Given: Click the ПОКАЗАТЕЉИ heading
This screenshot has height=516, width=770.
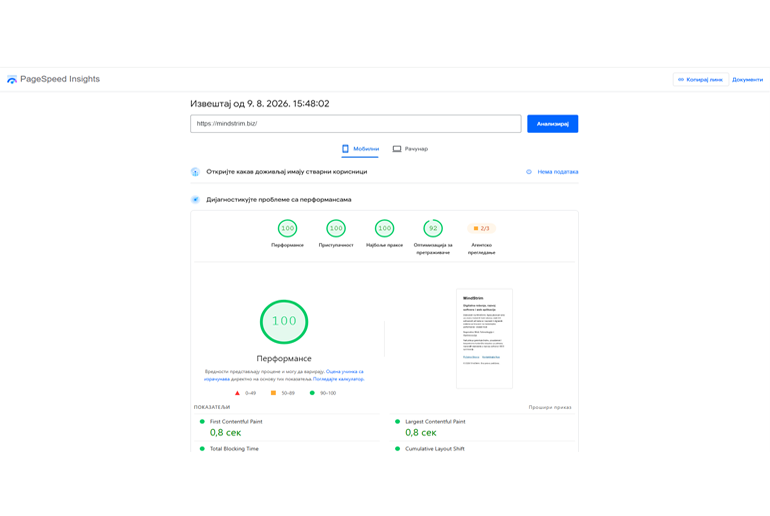Looking at the screenshot, I should pos(212,407).
